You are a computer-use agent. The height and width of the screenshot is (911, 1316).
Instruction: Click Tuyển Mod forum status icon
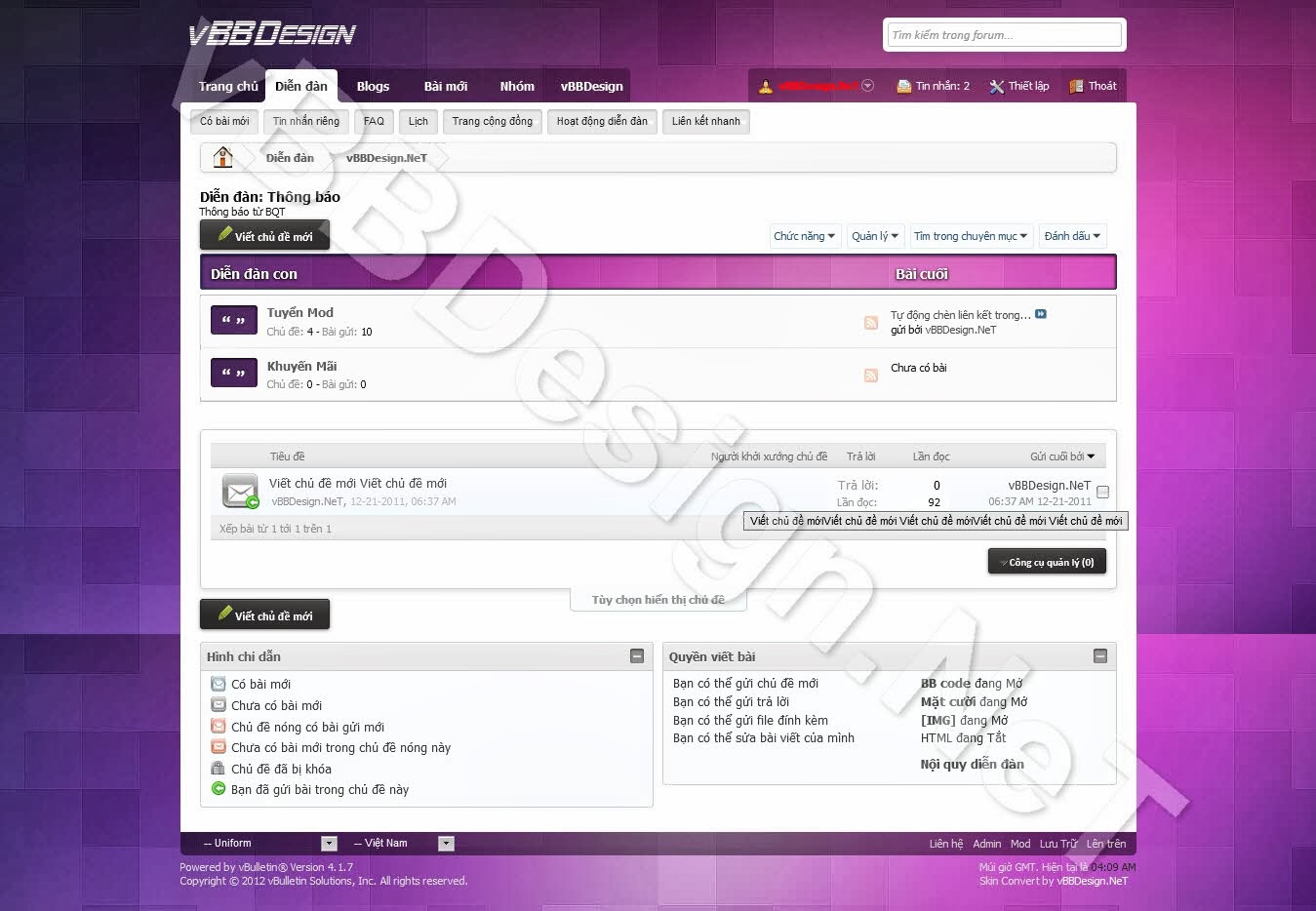click(234, 321)
